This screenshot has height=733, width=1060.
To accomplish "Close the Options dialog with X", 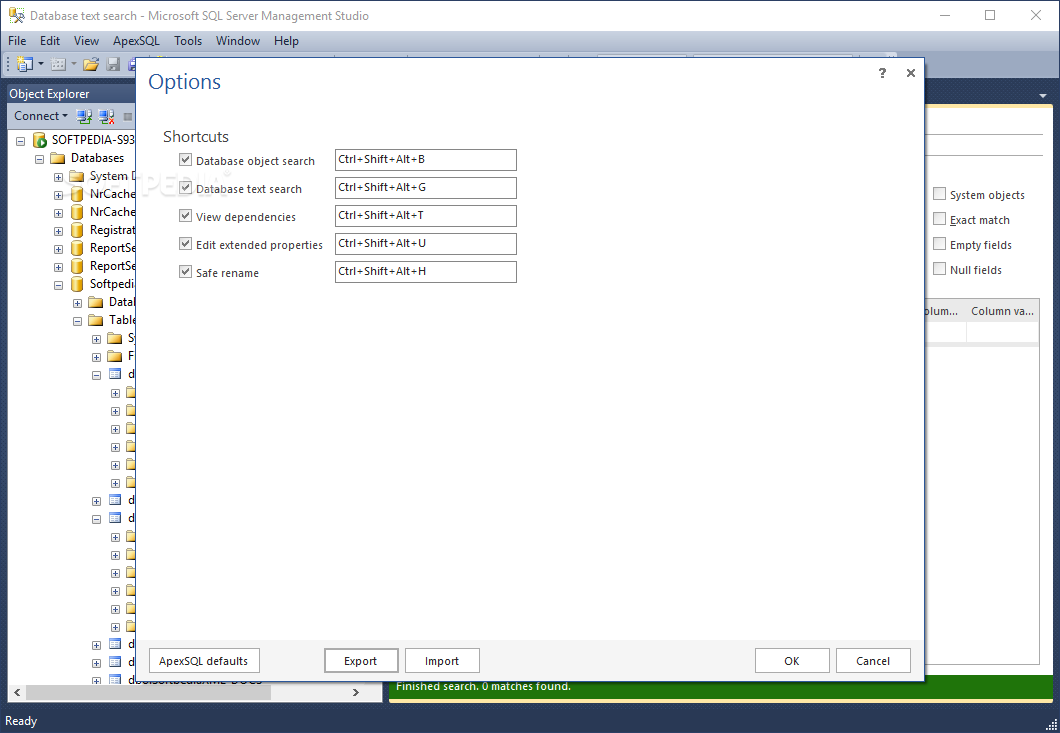I will coord(911,73).
